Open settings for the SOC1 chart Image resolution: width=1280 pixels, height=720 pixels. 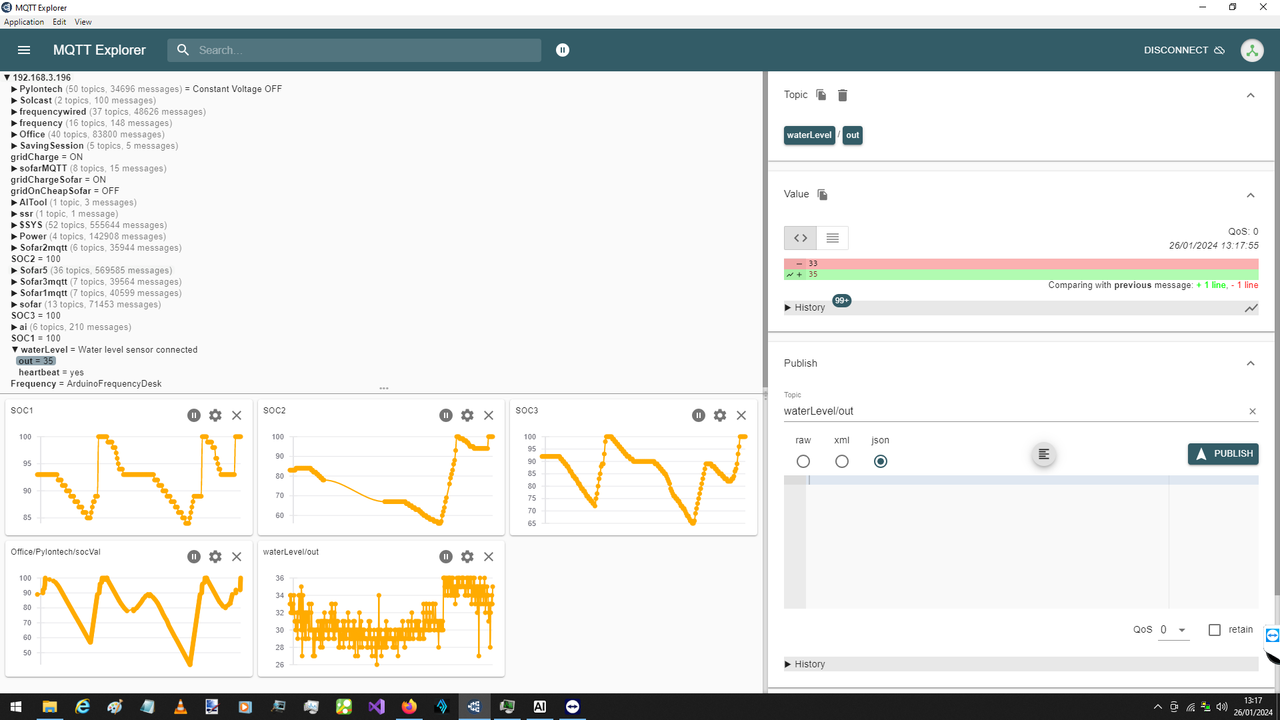click(215, 415)
